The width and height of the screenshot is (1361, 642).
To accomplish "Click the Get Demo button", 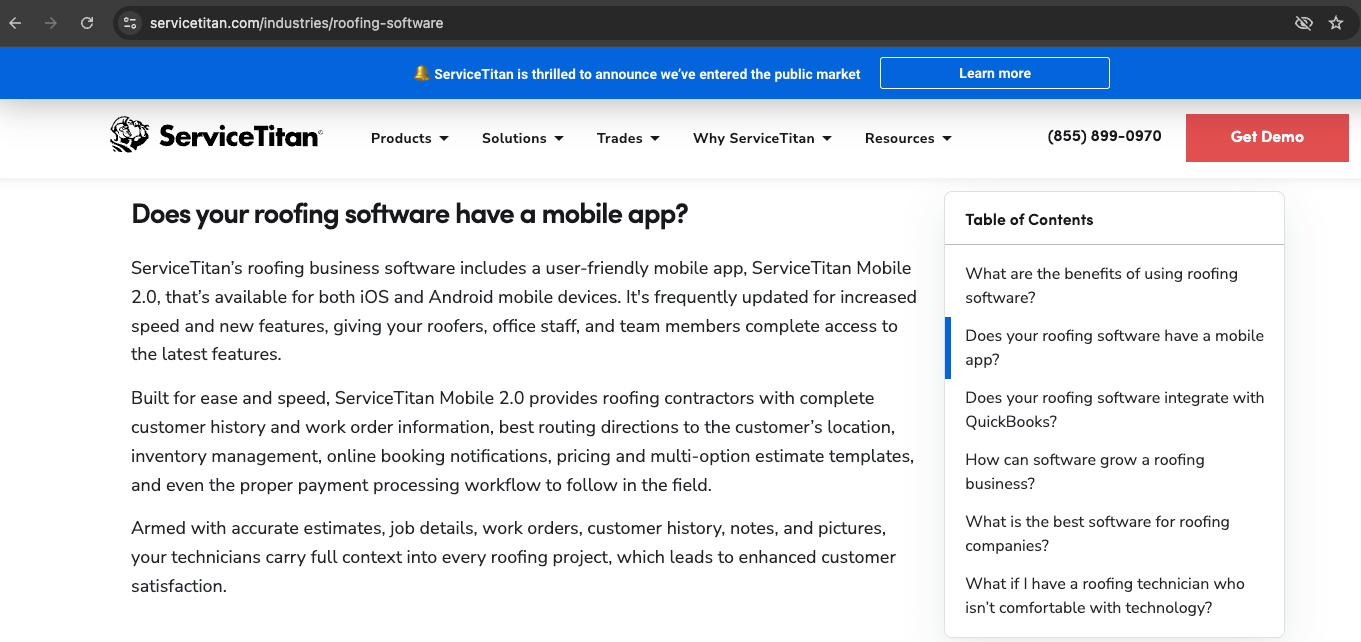I will (1267, 137).
